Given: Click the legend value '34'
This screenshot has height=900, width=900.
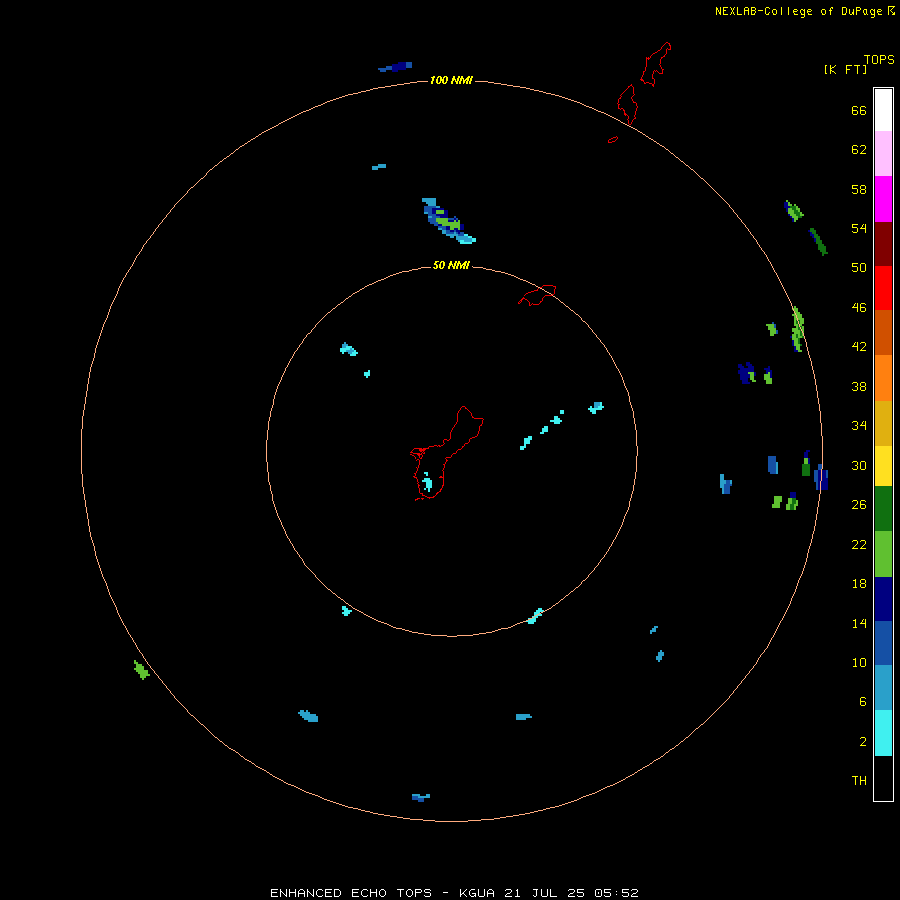Looking at the screenshot, I should [859, 426].
